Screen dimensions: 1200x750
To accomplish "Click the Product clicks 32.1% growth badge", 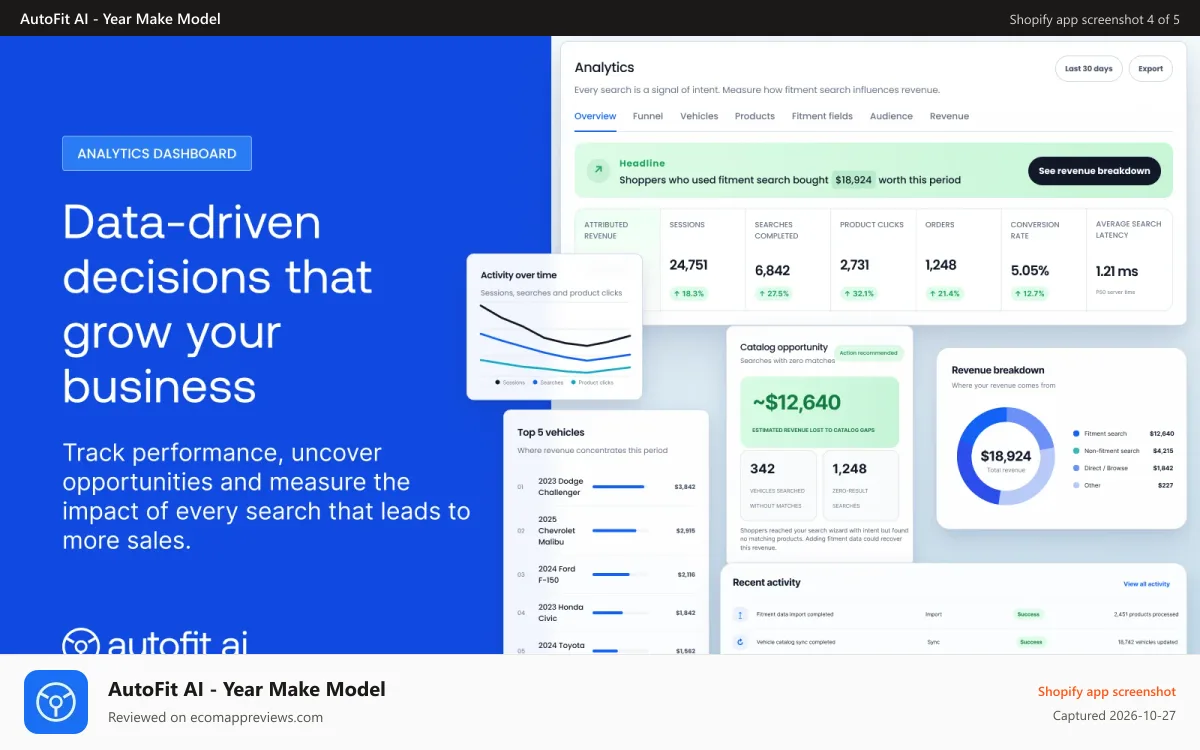I will [860, 294].
